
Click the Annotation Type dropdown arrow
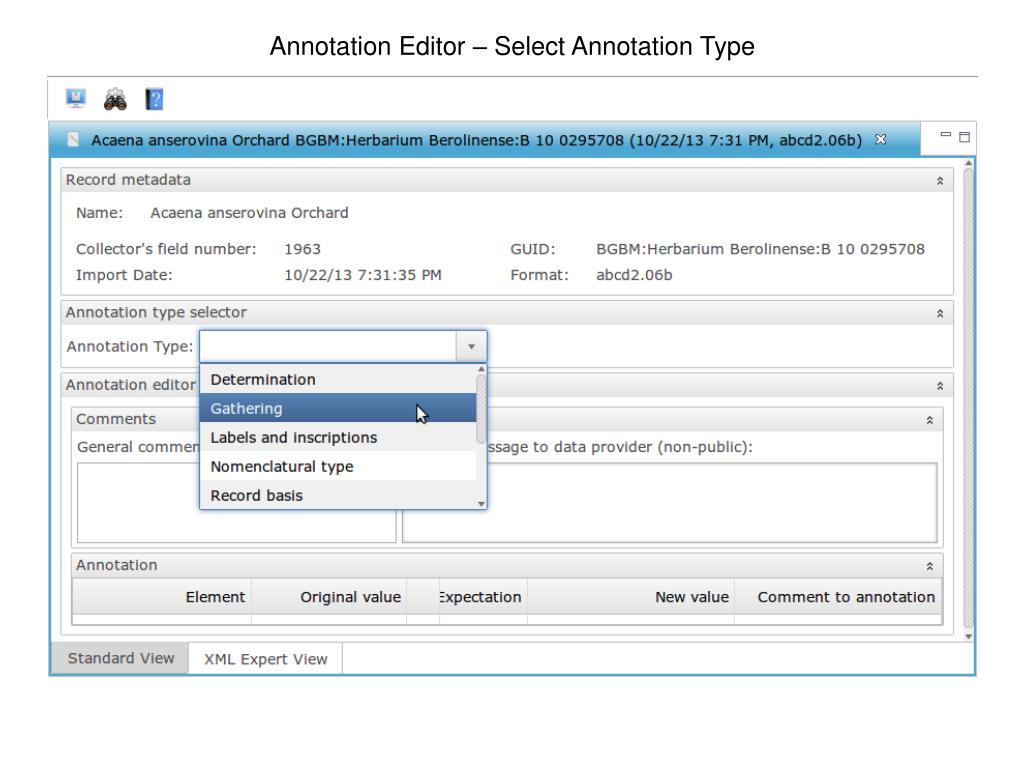[x=471, y=347]
